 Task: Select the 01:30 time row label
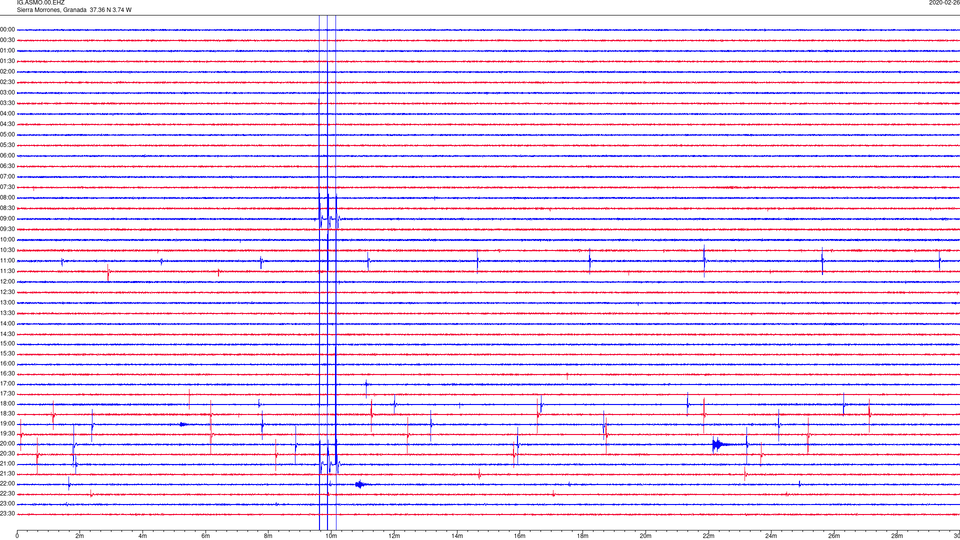7,61
